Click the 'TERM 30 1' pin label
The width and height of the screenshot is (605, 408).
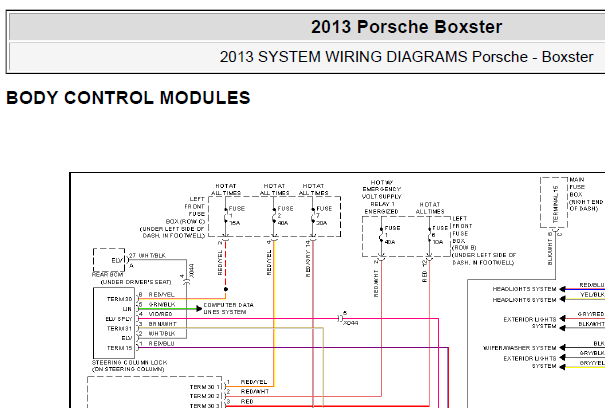coord(205,386)
